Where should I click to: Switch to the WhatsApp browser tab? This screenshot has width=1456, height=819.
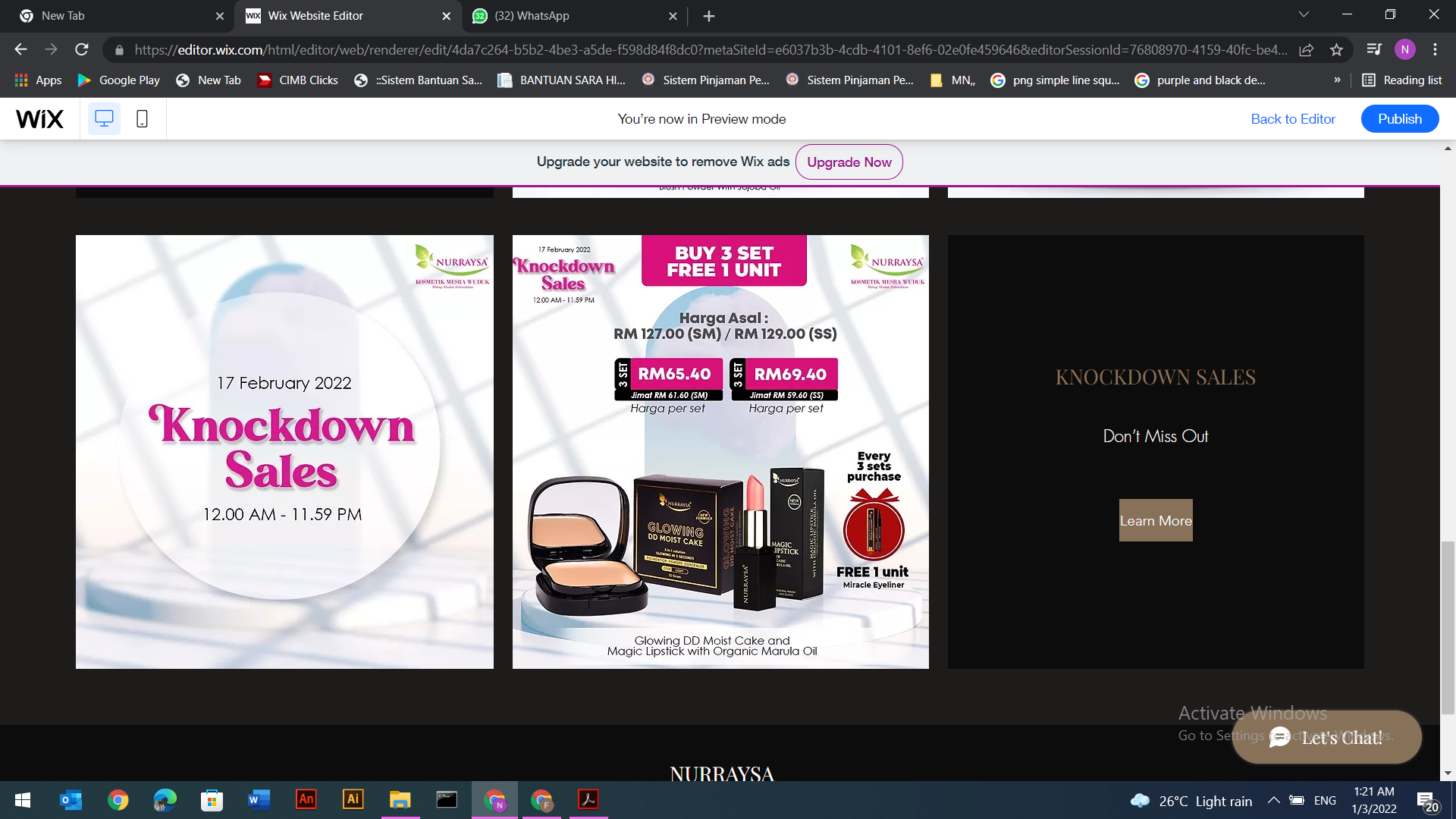coord(575,16)
